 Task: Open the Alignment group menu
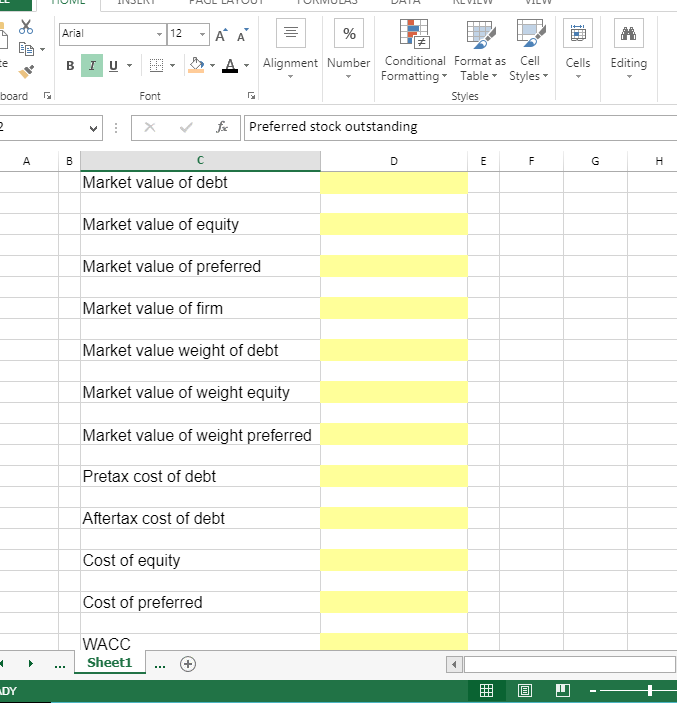tap(291, 48)
